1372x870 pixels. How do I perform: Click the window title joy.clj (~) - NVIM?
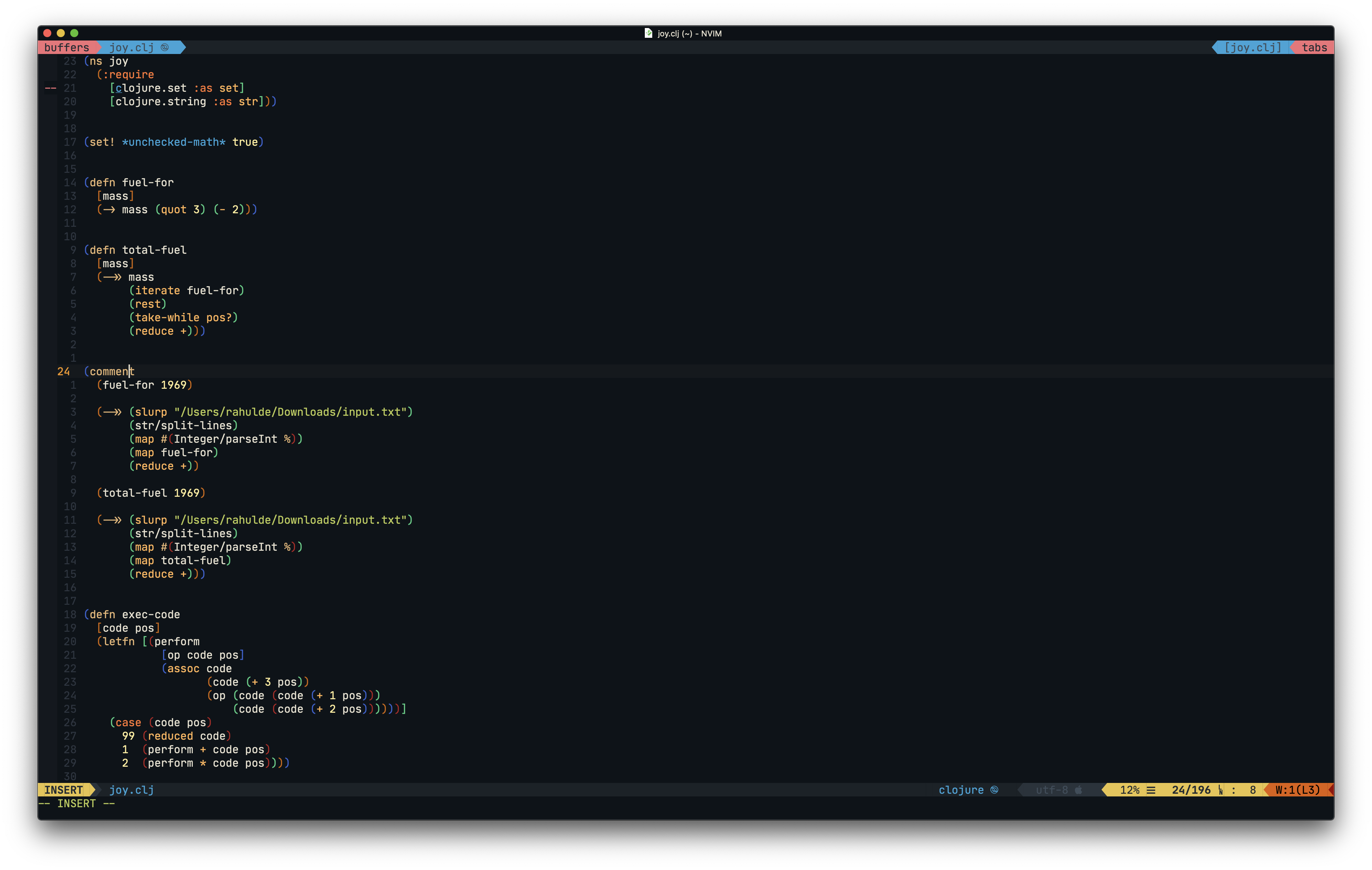[689, 34]
